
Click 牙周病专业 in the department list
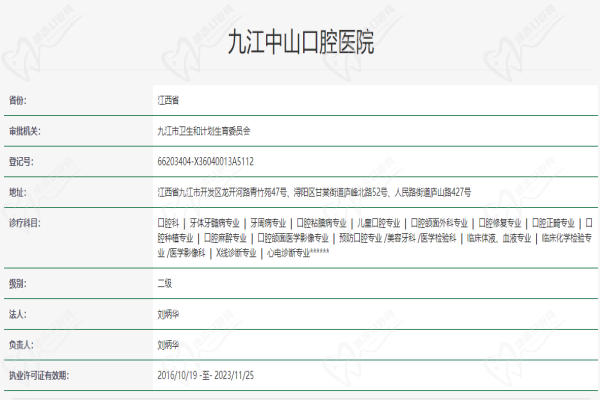(268, 223)
